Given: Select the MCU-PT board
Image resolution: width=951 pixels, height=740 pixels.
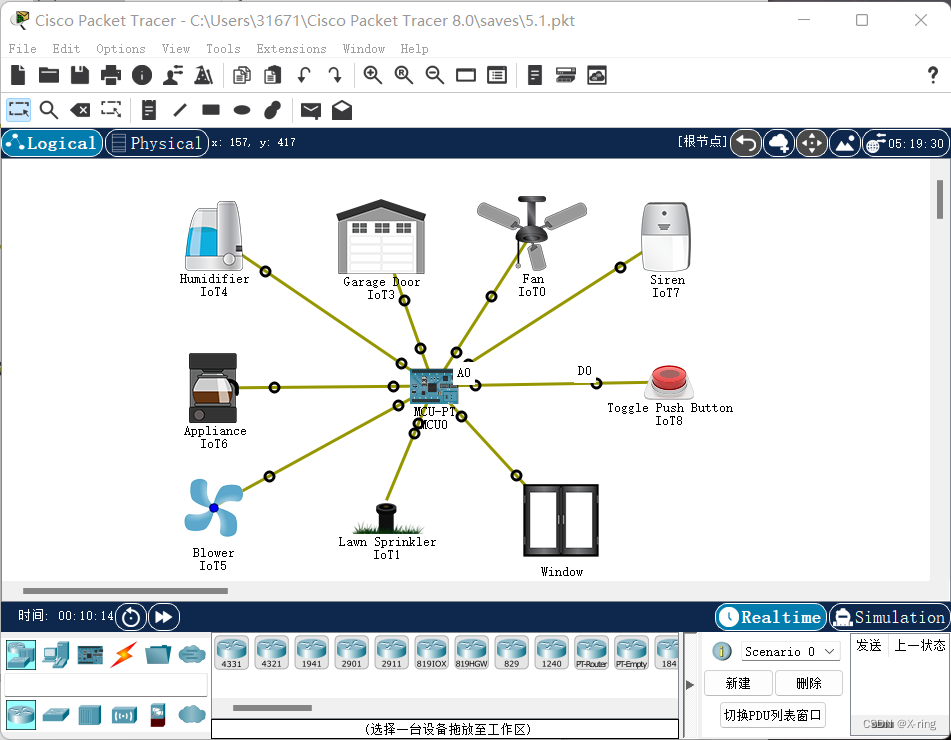Looking at the screenshot, I should (433, 386).
